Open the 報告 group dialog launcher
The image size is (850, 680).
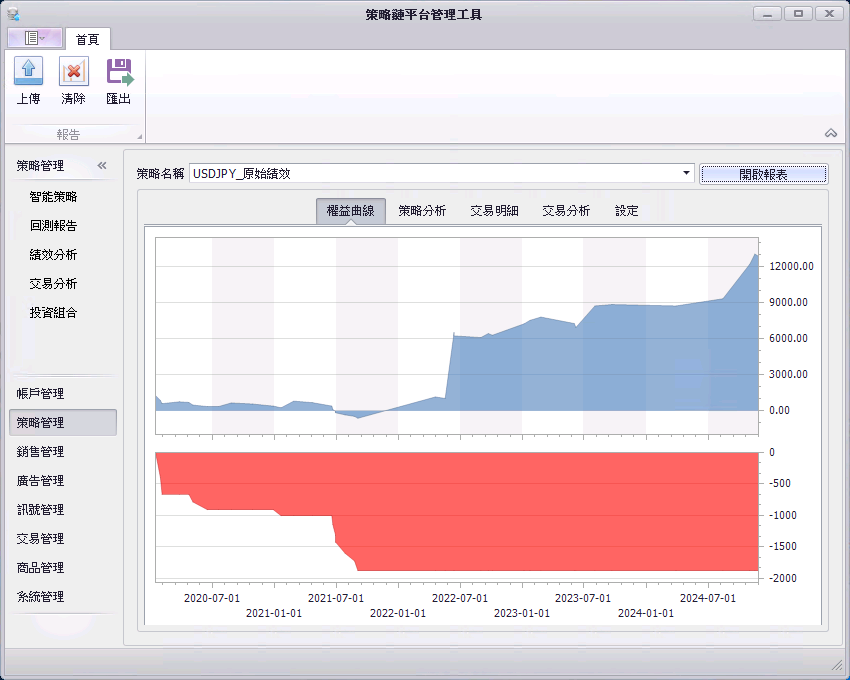click(x=139, y=137)
